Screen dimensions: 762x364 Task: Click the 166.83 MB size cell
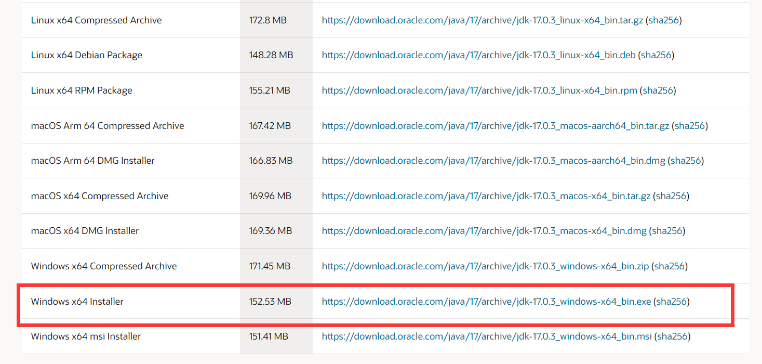click(x=276, y=161)
